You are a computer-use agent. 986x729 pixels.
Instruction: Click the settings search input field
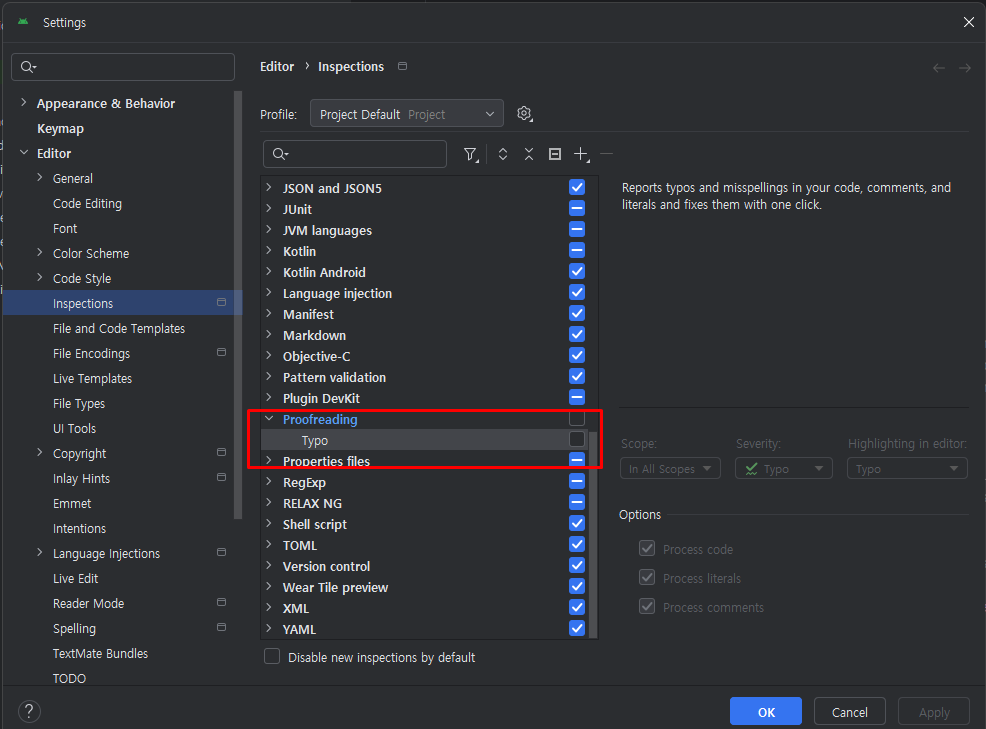tap(123, 67)
